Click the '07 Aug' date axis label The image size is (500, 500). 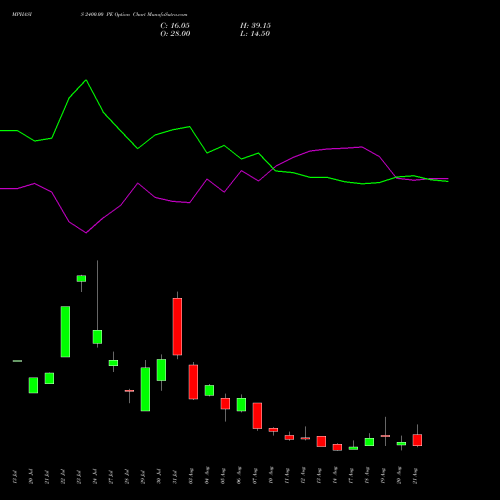pyautogui.click(x=255, y=476)
